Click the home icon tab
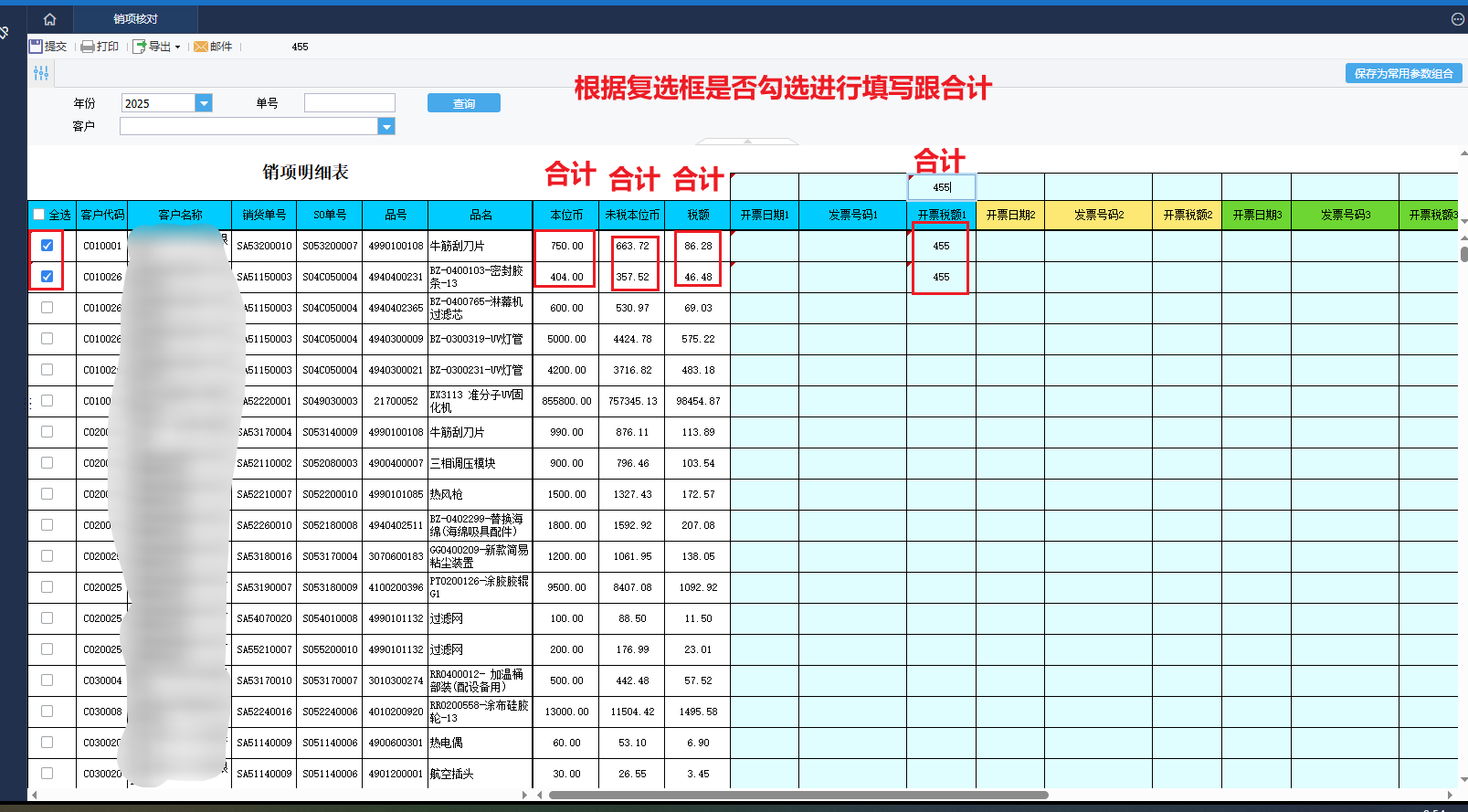This screenshot has height=812, width=1468. point(49,18)
